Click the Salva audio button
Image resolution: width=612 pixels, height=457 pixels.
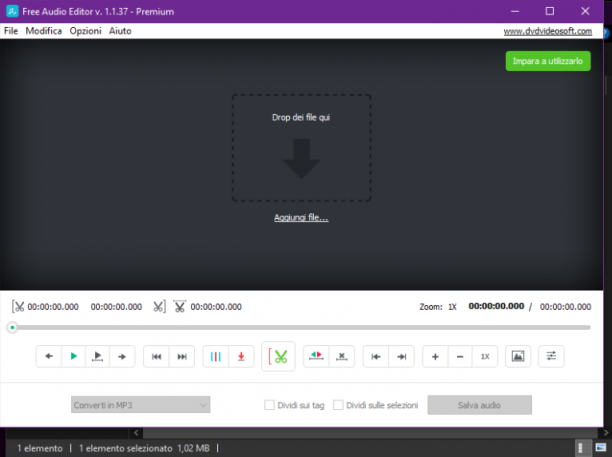pos(479,405)
